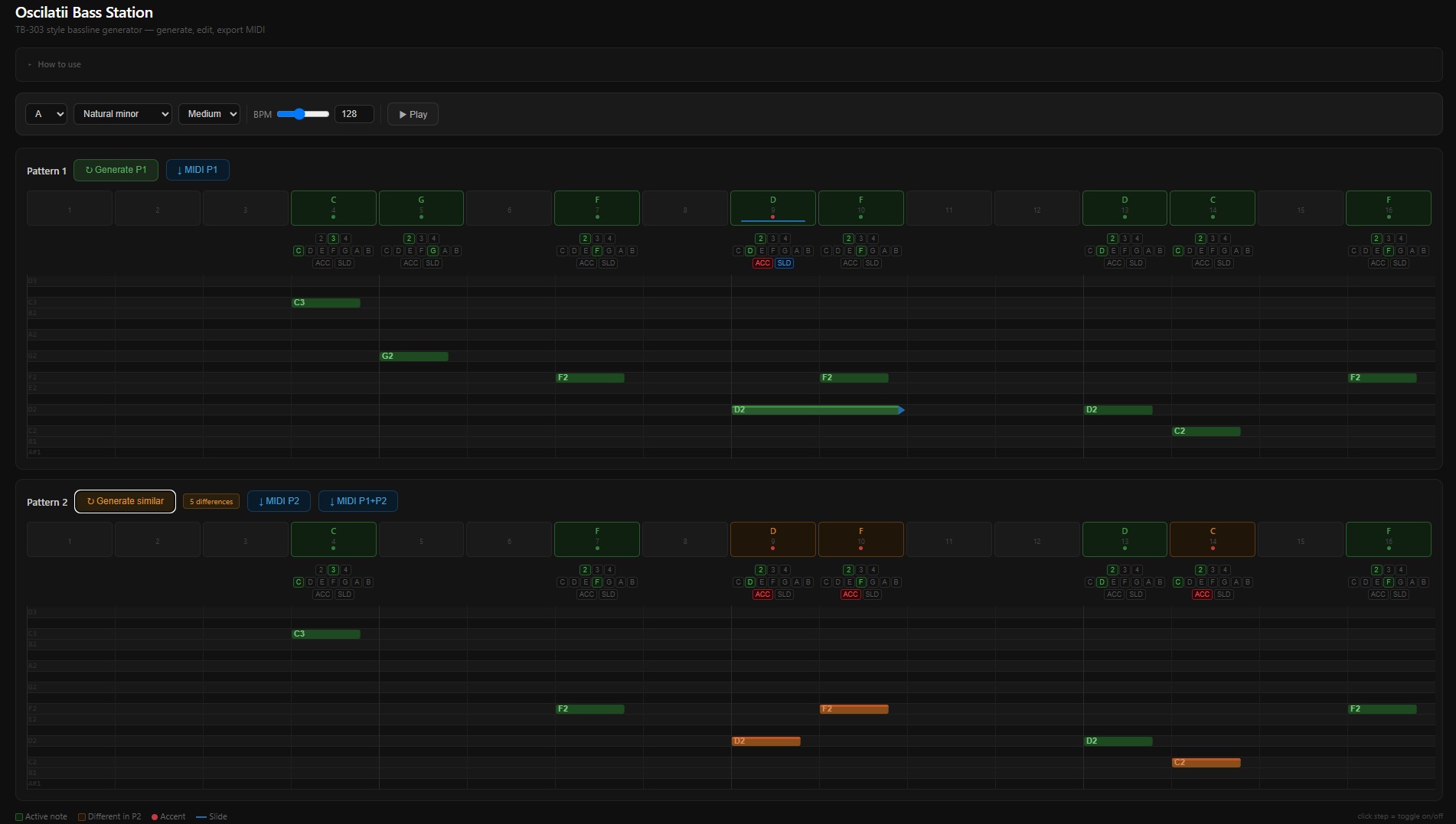Export combined MIDI P1+P2
This screenshot has height=824, width=1456.
357,501
